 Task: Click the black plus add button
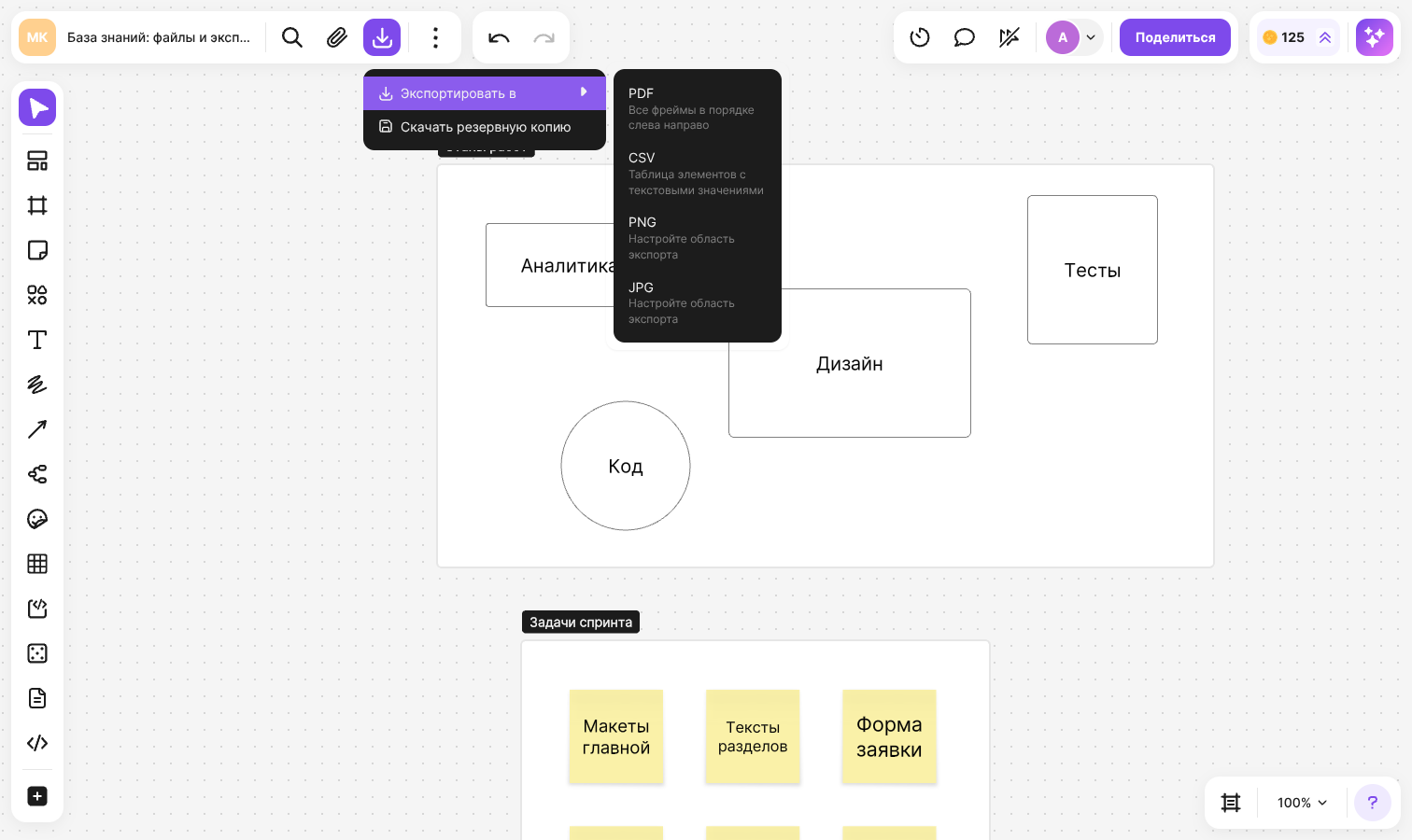coord(37,796)
